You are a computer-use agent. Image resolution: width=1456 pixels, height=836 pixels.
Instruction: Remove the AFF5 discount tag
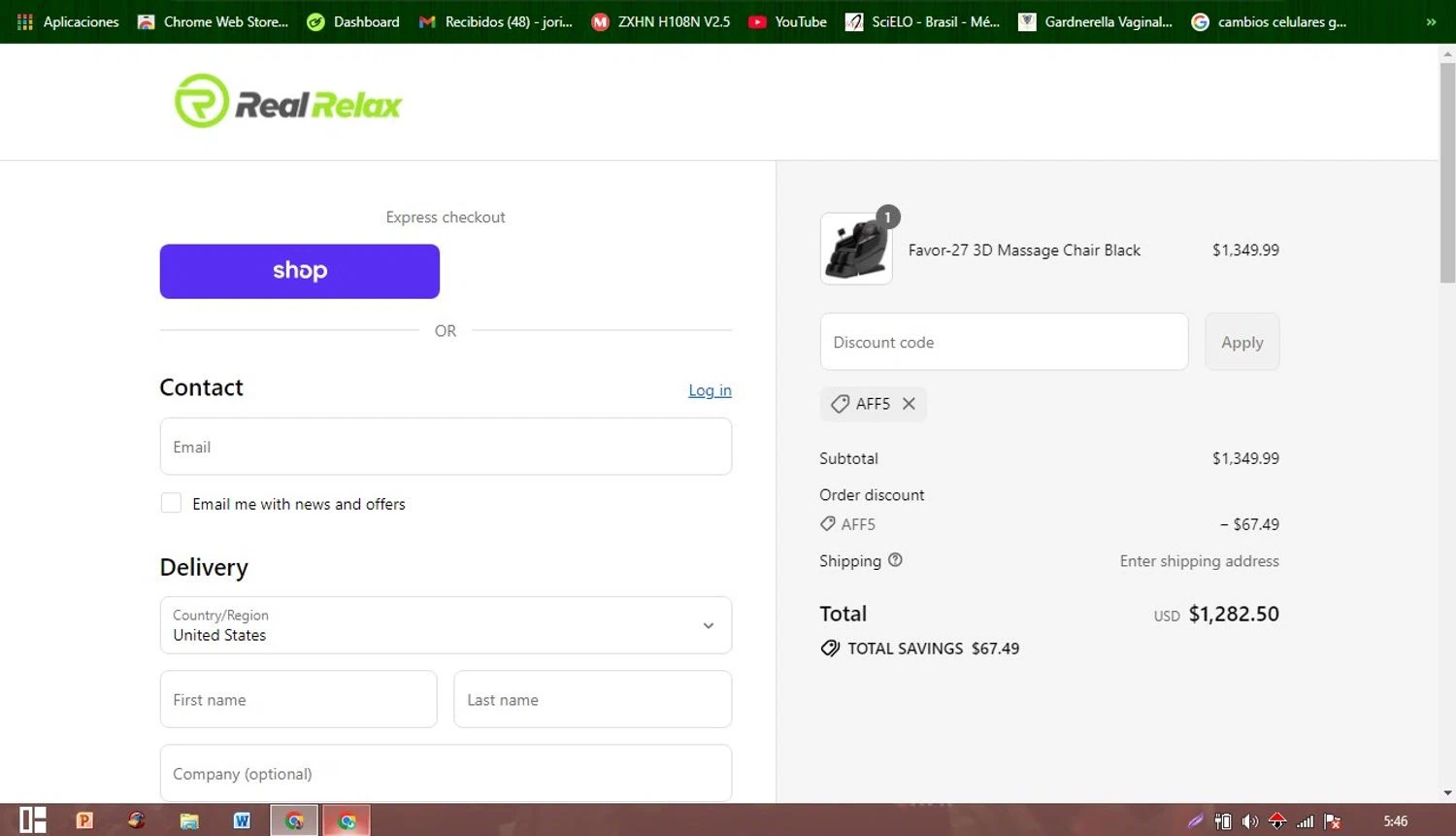(909, 404)
